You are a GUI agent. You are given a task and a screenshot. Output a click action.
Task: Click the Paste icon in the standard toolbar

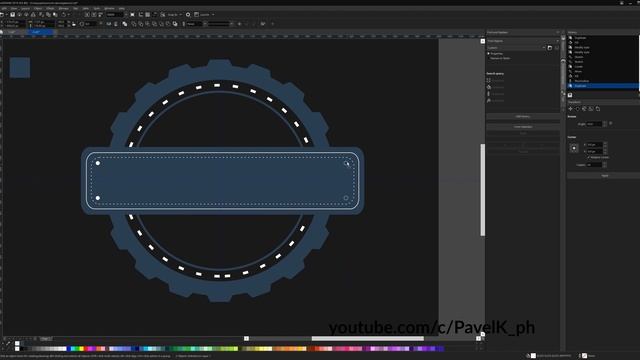pyautogui.click(x=55, y=15)
